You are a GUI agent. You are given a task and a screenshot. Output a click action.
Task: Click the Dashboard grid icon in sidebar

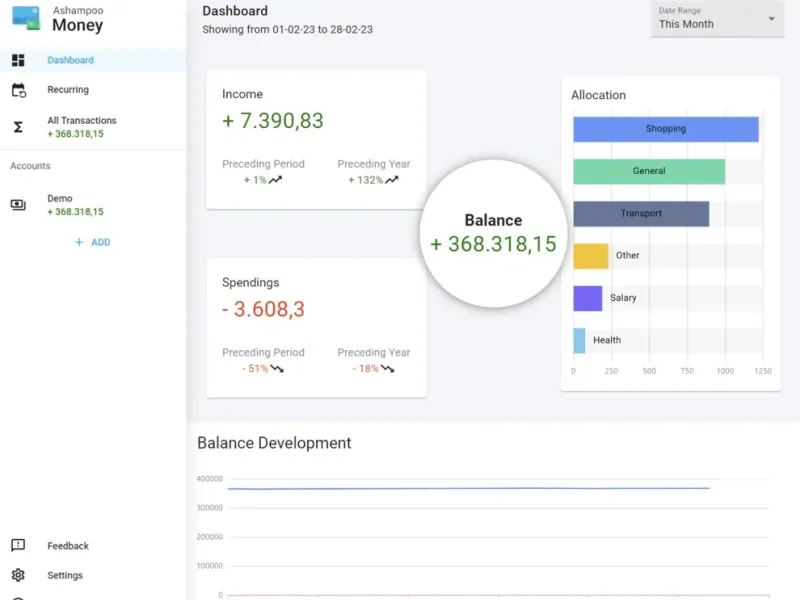pyautogui.click(x=18, y=61)
